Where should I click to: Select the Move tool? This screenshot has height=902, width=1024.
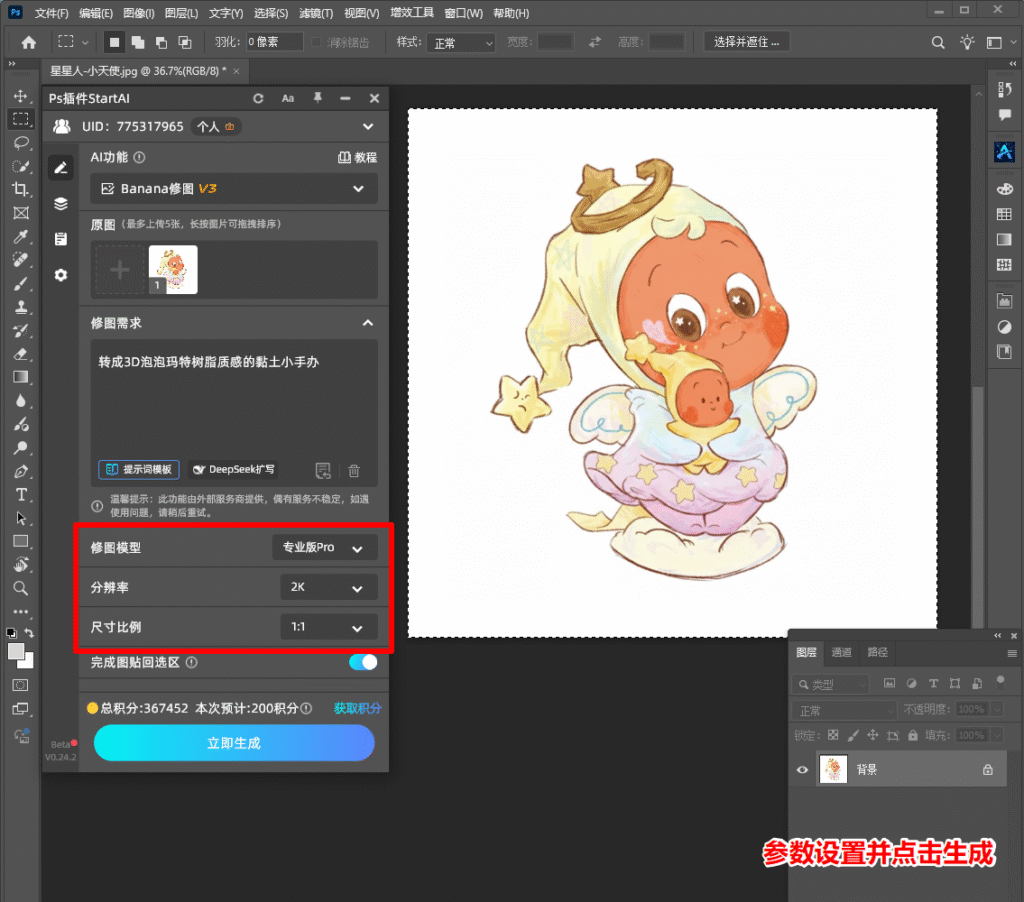pyautogui.click(x=21, y=96)
